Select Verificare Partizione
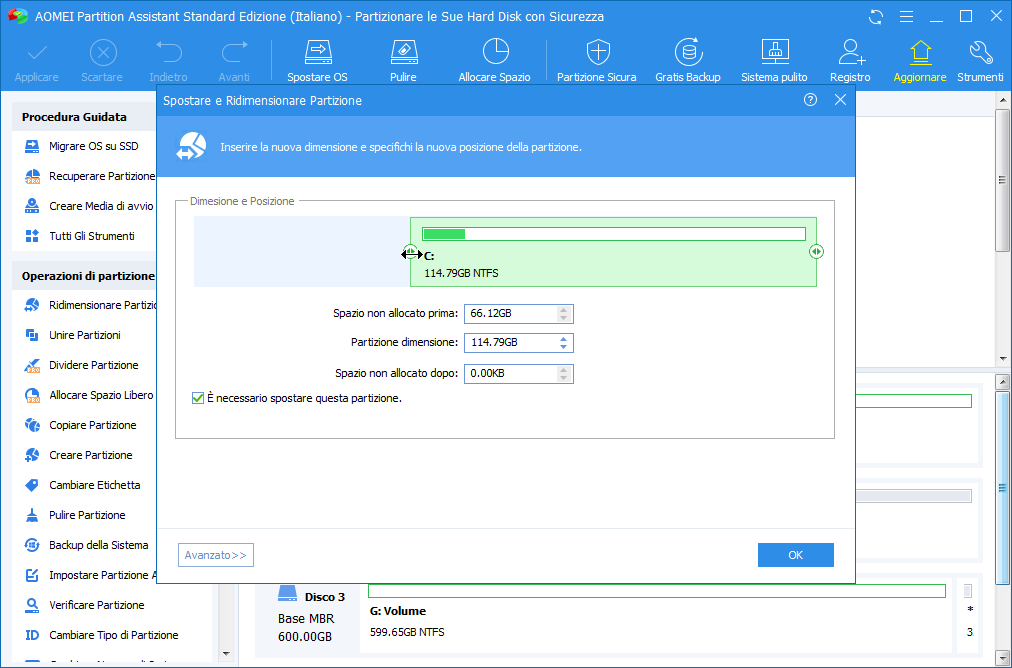The height and width of the screenshot is (668, 1012). (84, 605)
